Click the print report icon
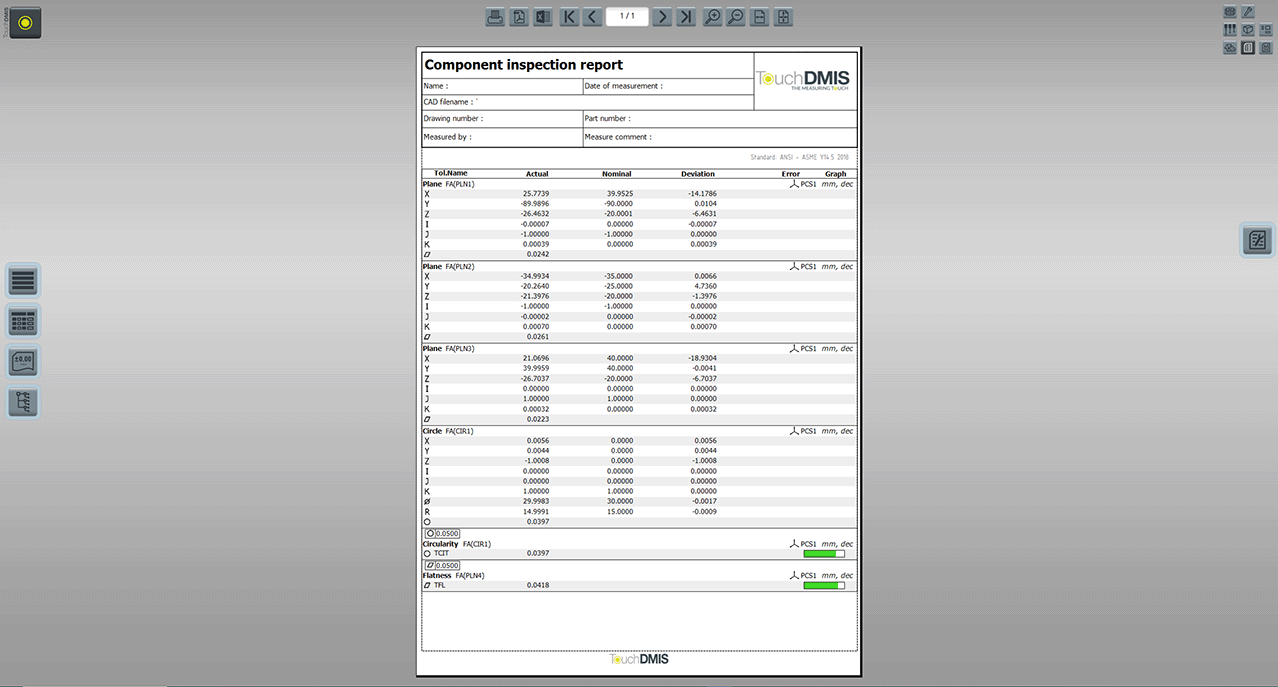The height and width of the screenshot is (687, 1278). [495, 17]
